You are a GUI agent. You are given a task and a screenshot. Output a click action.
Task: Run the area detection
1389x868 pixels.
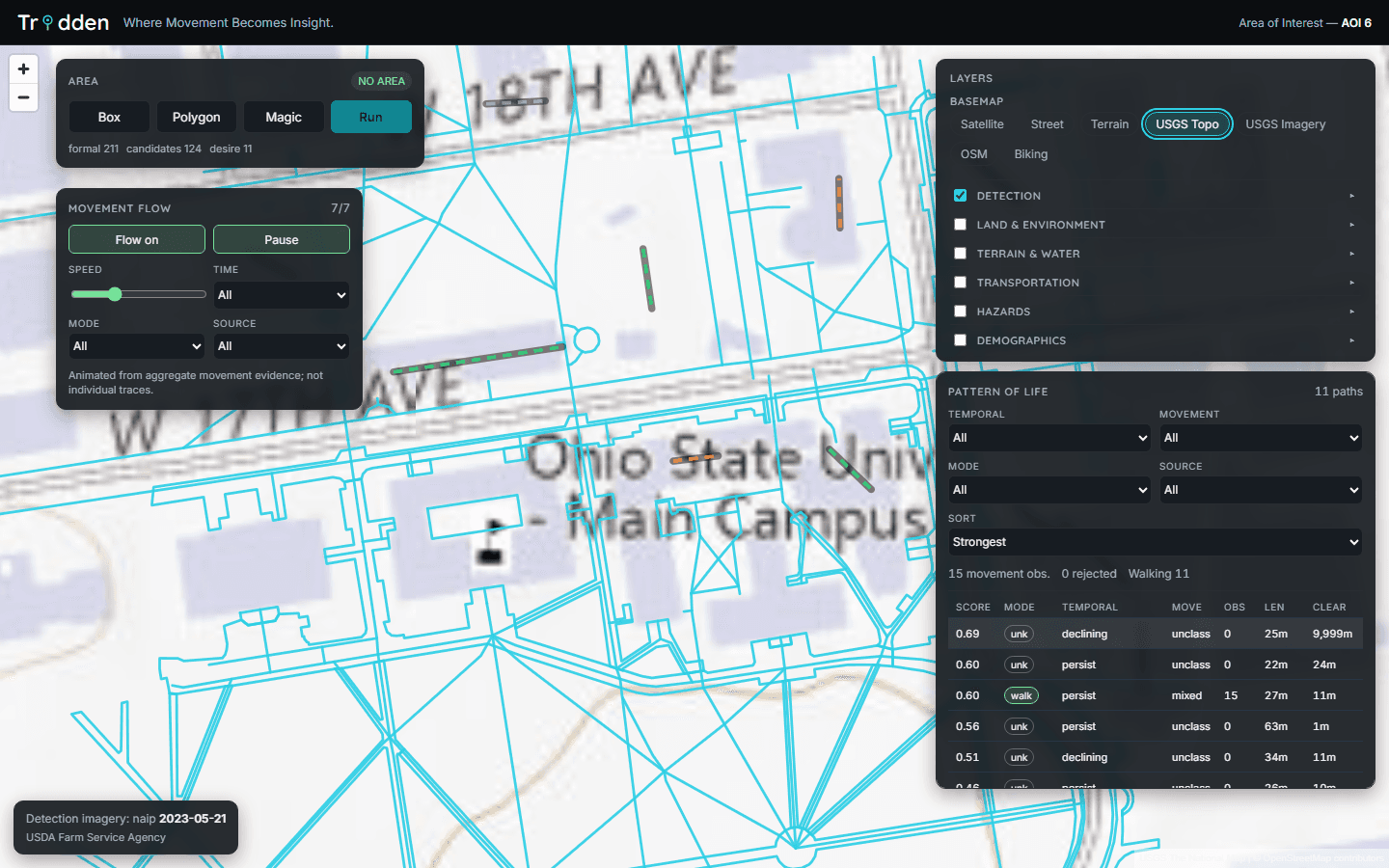[371, 117]
